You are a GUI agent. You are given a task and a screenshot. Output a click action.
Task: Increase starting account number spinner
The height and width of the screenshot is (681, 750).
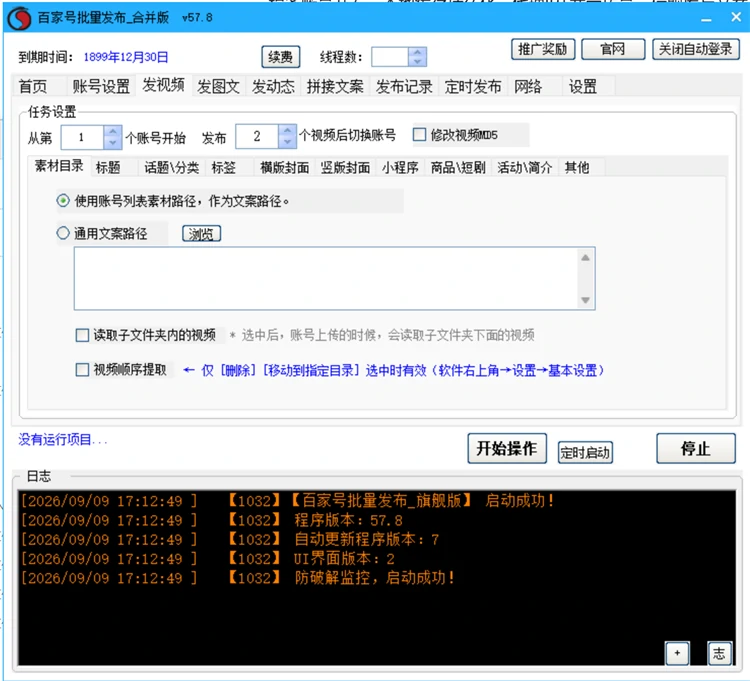coord(112,132)
